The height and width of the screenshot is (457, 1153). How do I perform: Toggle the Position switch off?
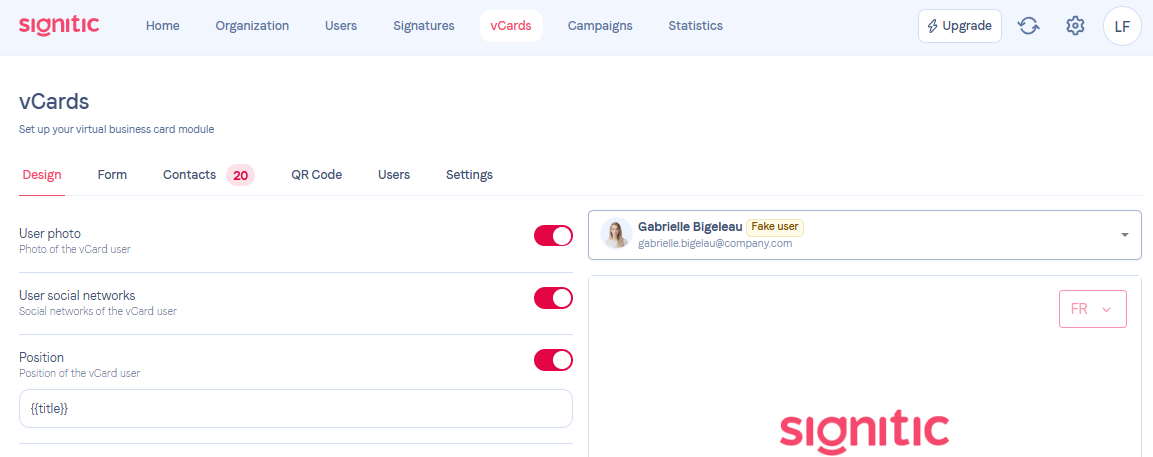(x=553, y=360)
